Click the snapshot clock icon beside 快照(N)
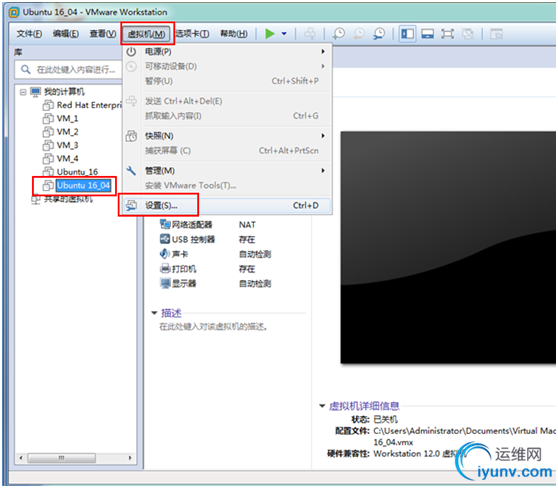 click(131, 136)
